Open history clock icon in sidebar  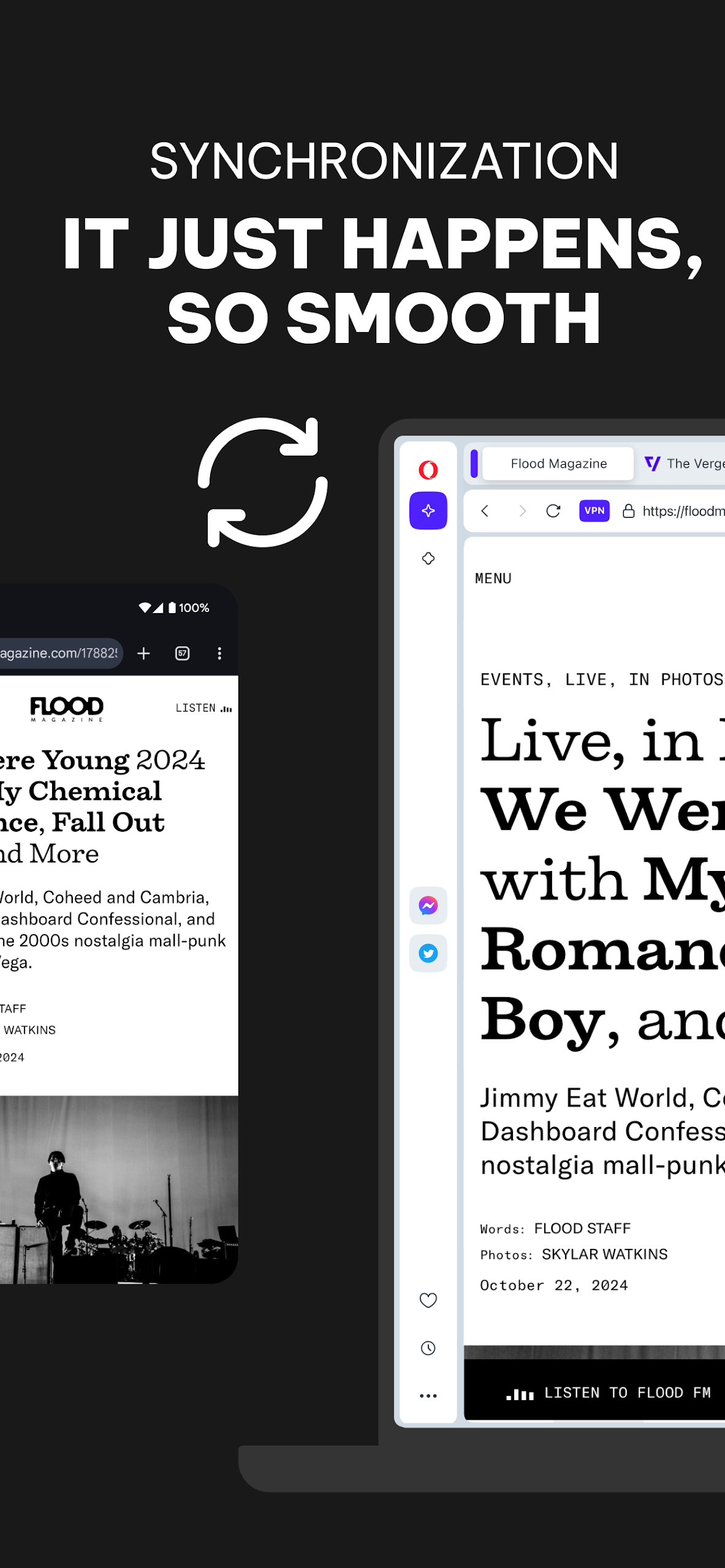pos(428,1347)
